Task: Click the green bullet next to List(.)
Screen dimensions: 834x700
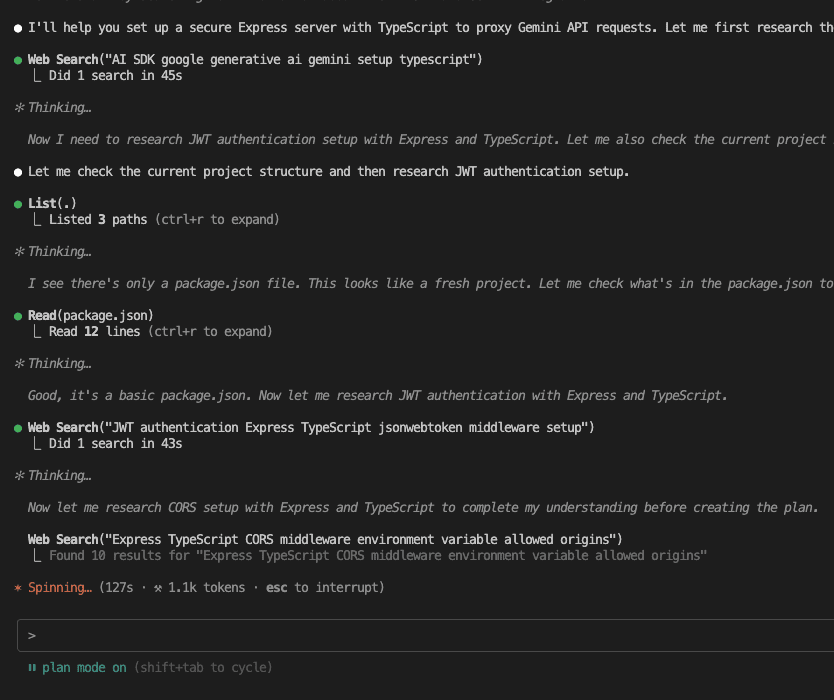Action: (x=18, y=204)
